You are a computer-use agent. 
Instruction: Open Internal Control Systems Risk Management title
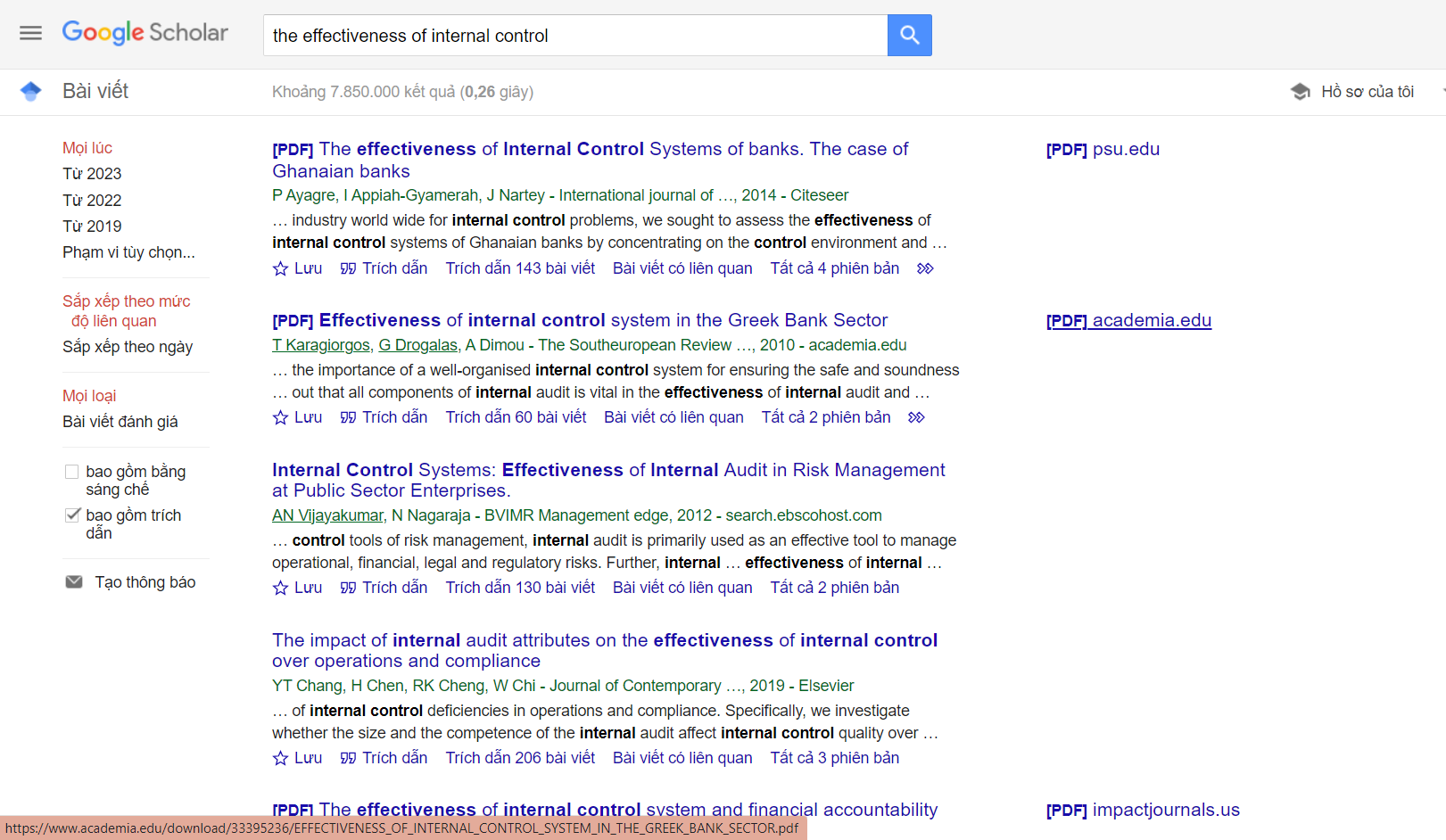pyautogui.click(x=608, y=480)
